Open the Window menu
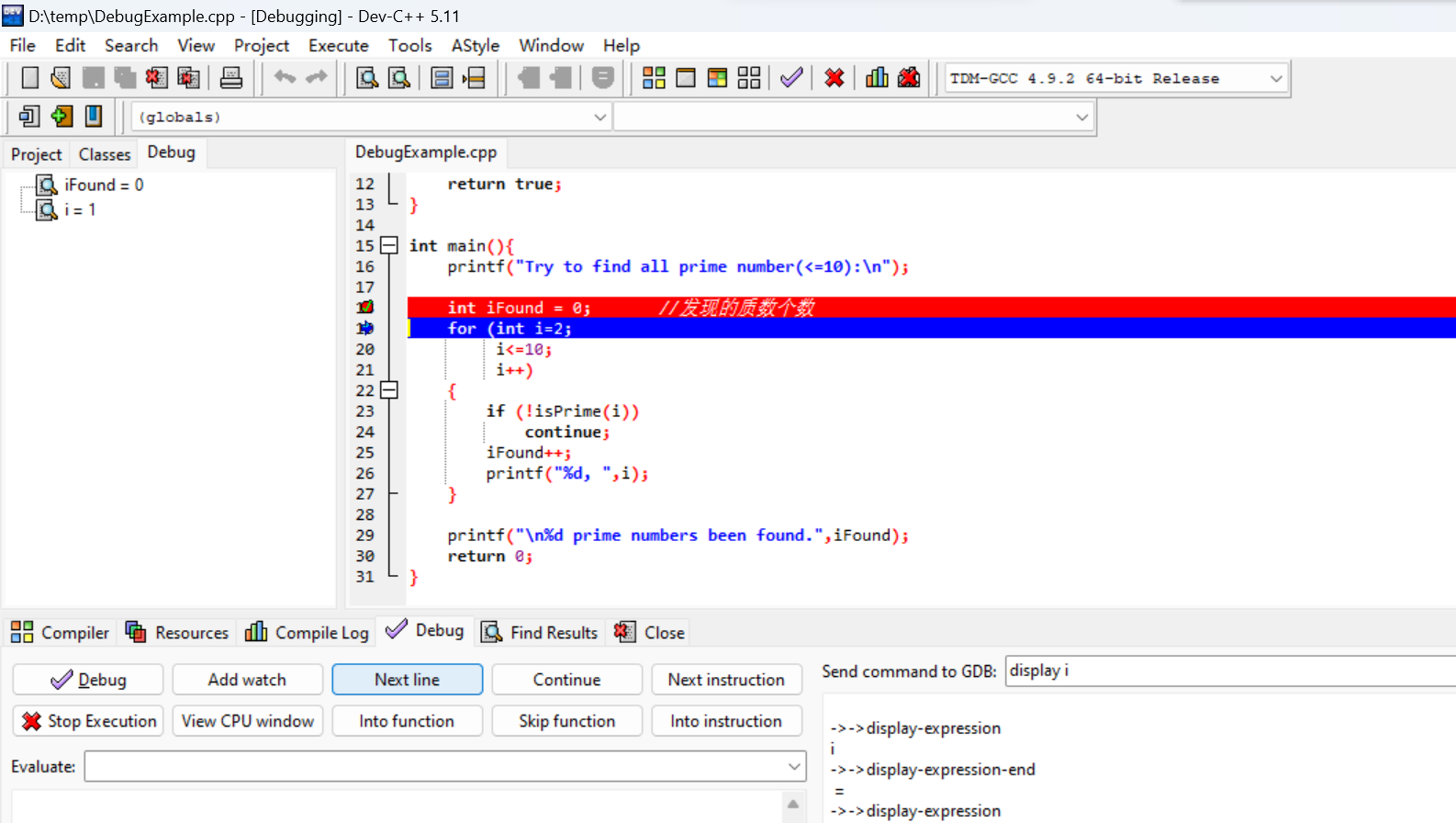 point(551,45)
